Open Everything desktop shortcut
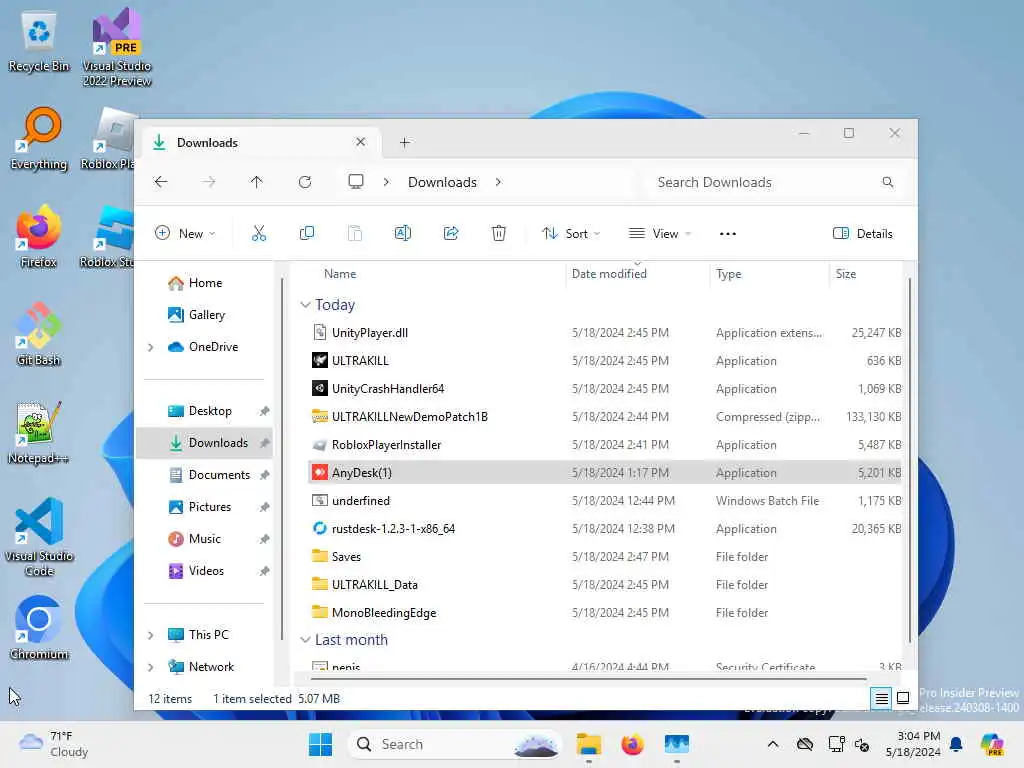Screen dimensions: 1024x768 (x=39, y=138)
